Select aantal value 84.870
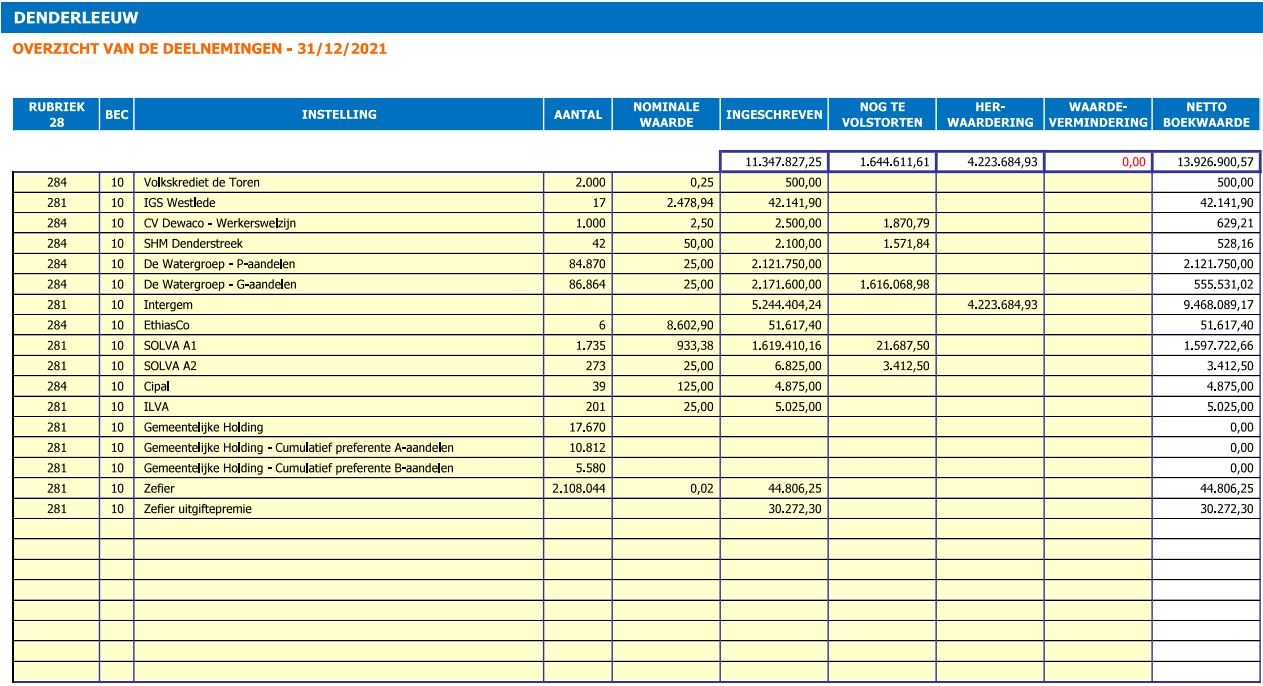 point(578,264)
